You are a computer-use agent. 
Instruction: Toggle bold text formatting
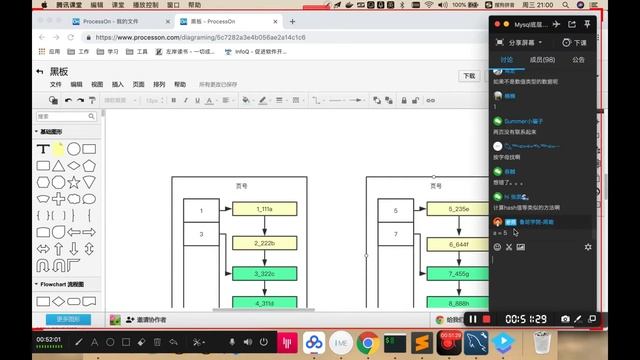(174, 100)
